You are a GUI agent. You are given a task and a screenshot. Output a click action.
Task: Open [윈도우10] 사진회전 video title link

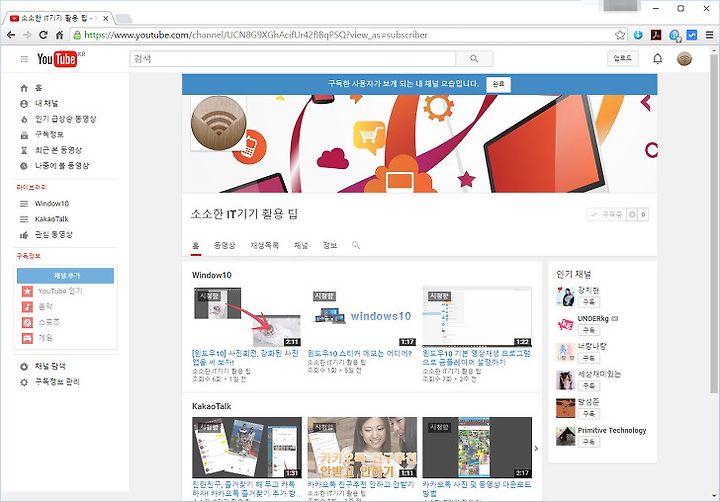pyautogui.click(x=245, y=358)
